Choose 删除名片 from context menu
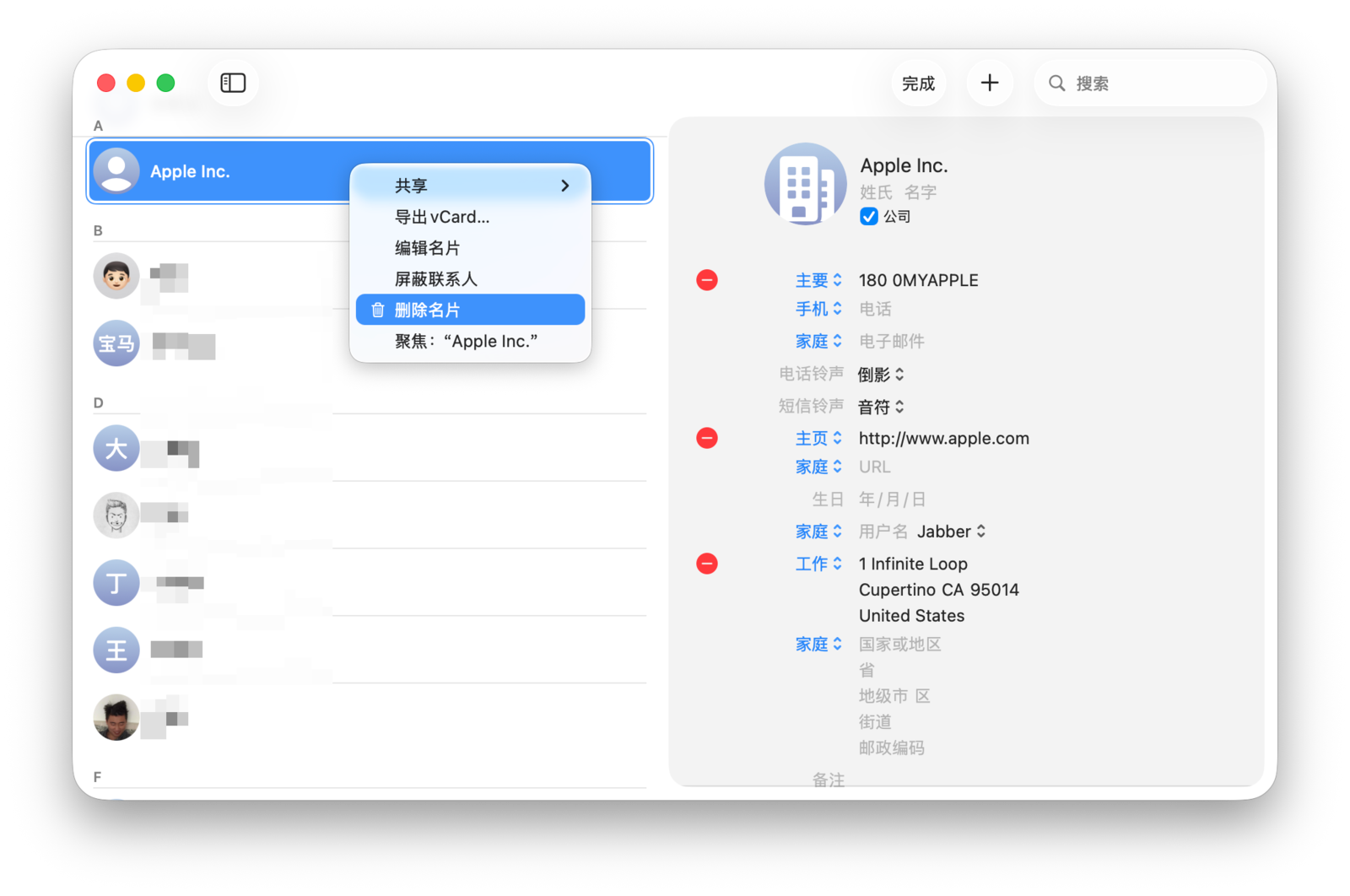Viewport: 1350px width, 896px height. 470,310
